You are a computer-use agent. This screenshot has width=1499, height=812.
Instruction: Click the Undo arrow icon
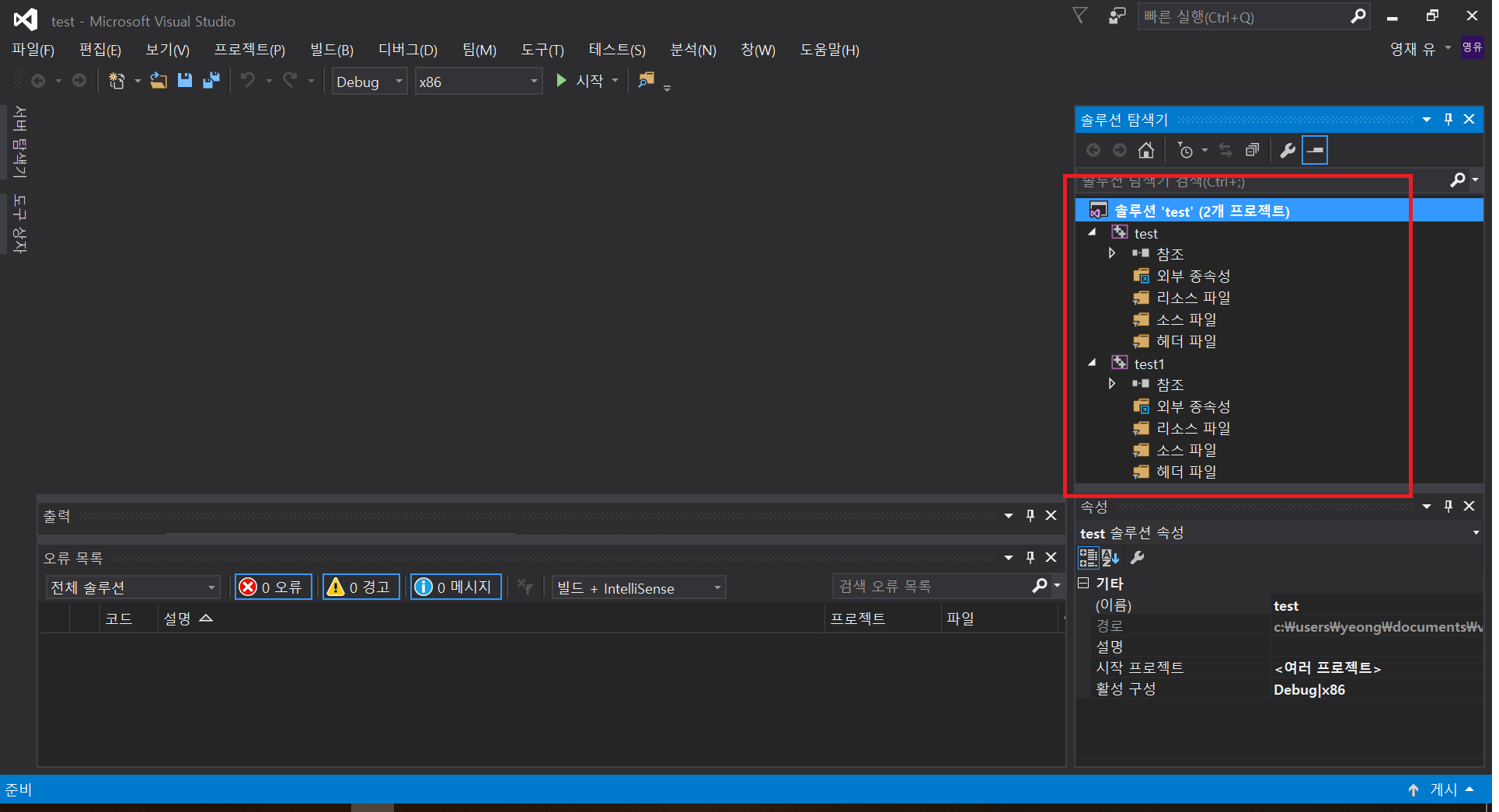[248, 81]
